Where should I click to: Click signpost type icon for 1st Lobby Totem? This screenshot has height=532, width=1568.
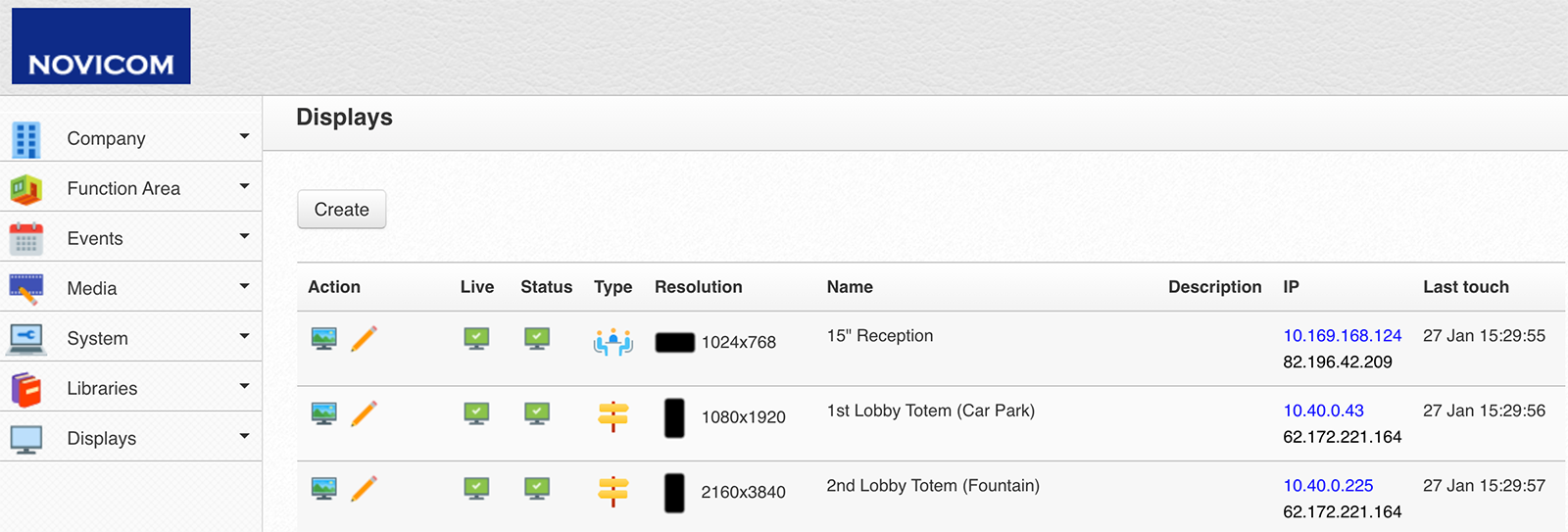click(x=612, y=416)
